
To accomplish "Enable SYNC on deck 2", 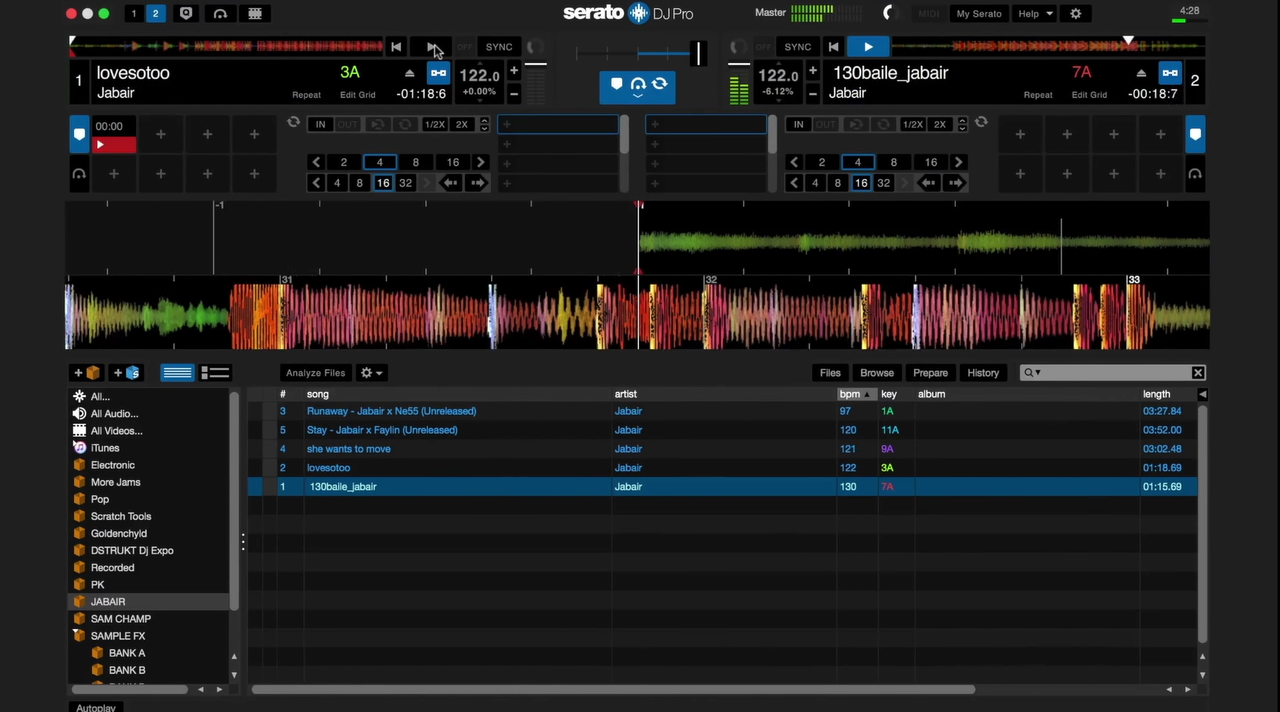I will [x=798, y=47].
